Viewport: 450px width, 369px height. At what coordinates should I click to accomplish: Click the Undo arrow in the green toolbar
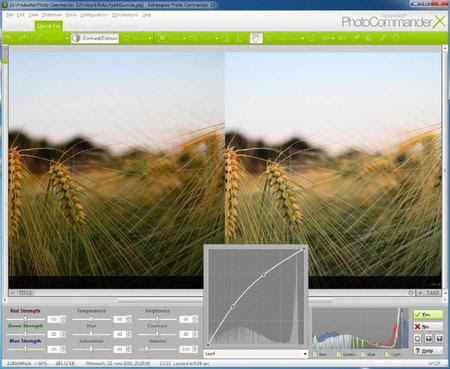(x=9, y=38)
